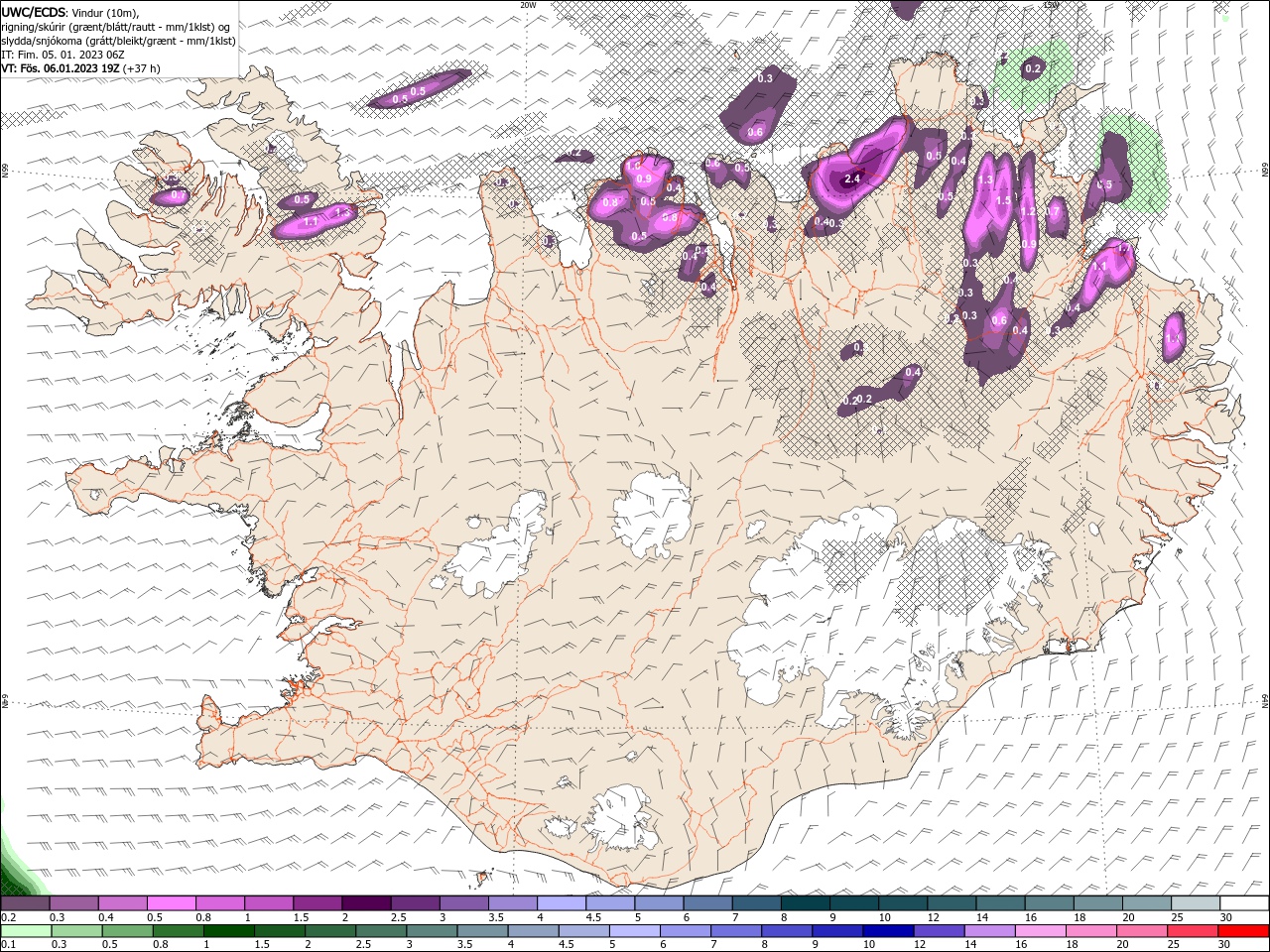Pick the darkest purple 2–2.5 swatch in upper legend row
The height and width of the screenshot is (952, 1270).
[x=366, y=903]
